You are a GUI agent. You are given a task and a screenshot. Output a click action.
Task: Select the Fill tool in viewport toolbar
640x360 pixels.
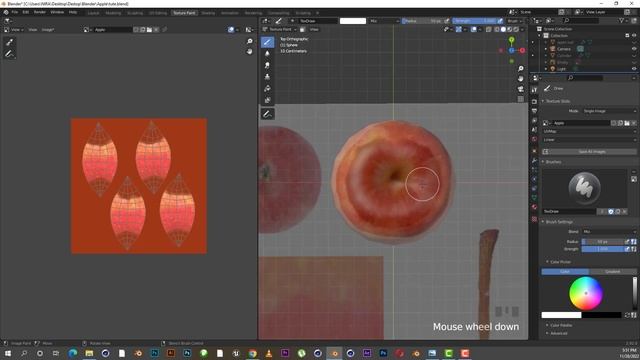point(267,89)
